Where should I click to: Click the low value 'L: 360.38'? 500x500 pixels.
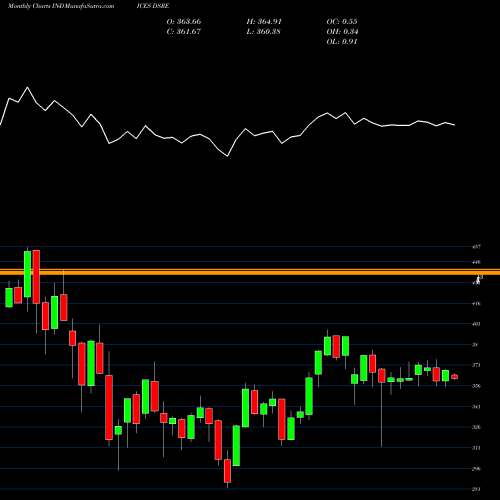point(264,32)
